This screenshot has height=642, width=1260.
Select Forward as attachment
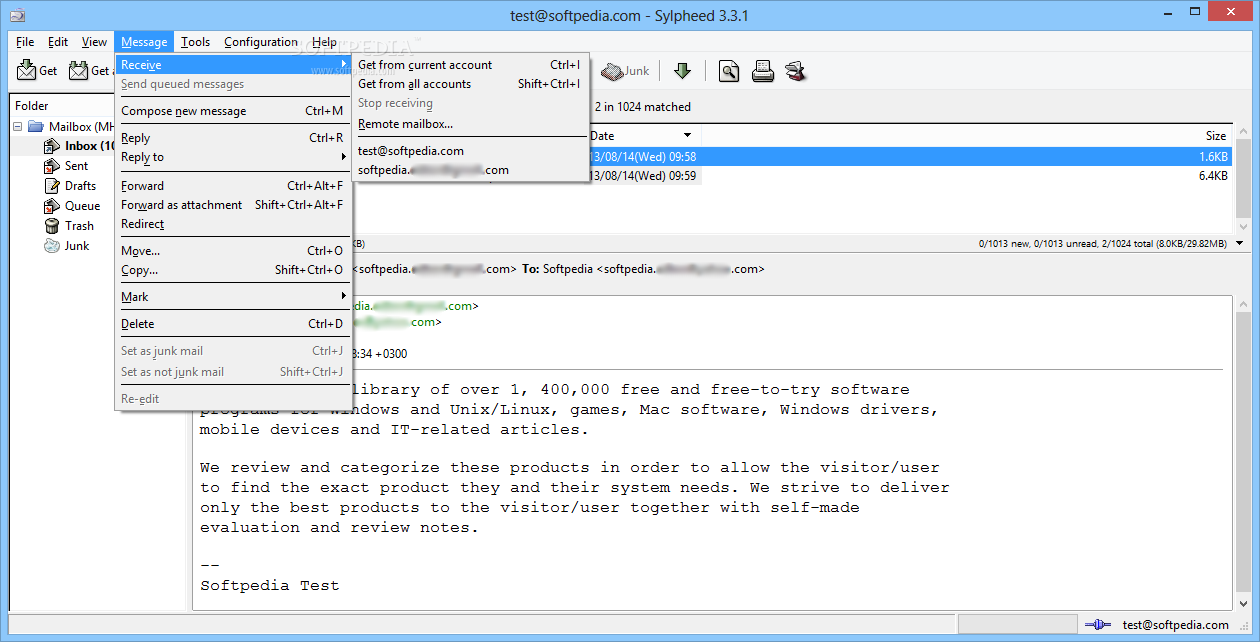[x=232, y=205]
